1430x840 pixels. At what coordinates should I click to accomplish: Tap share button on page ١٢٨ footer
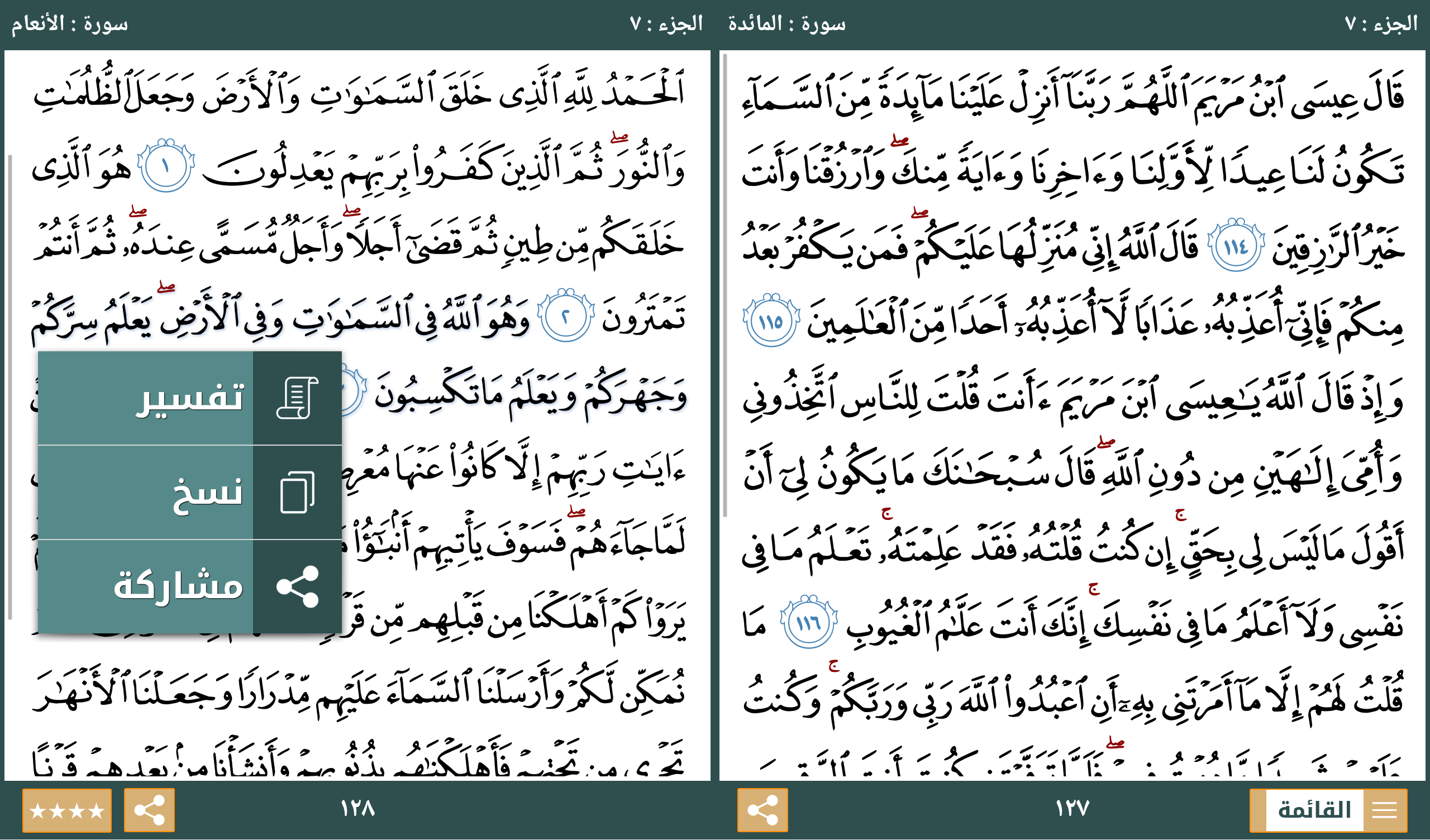(x=149, y=810)
